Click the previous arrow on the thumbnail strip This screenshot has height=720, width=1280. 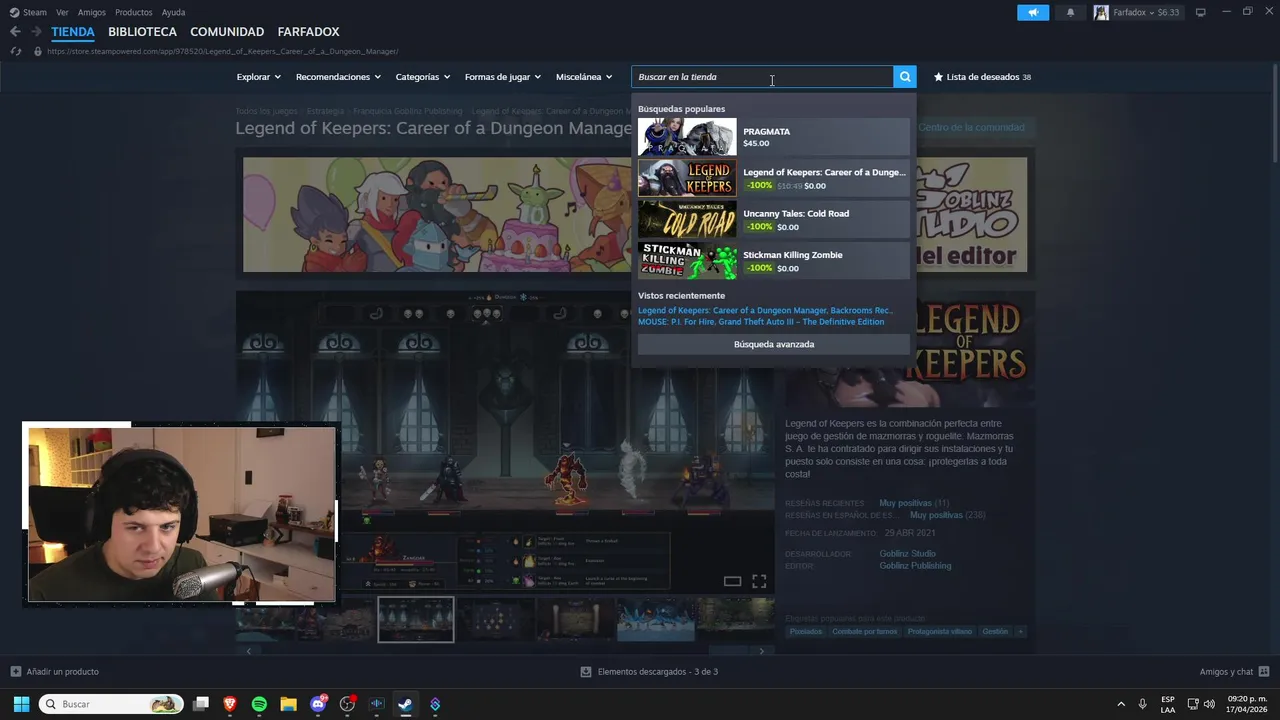(248, 651)
